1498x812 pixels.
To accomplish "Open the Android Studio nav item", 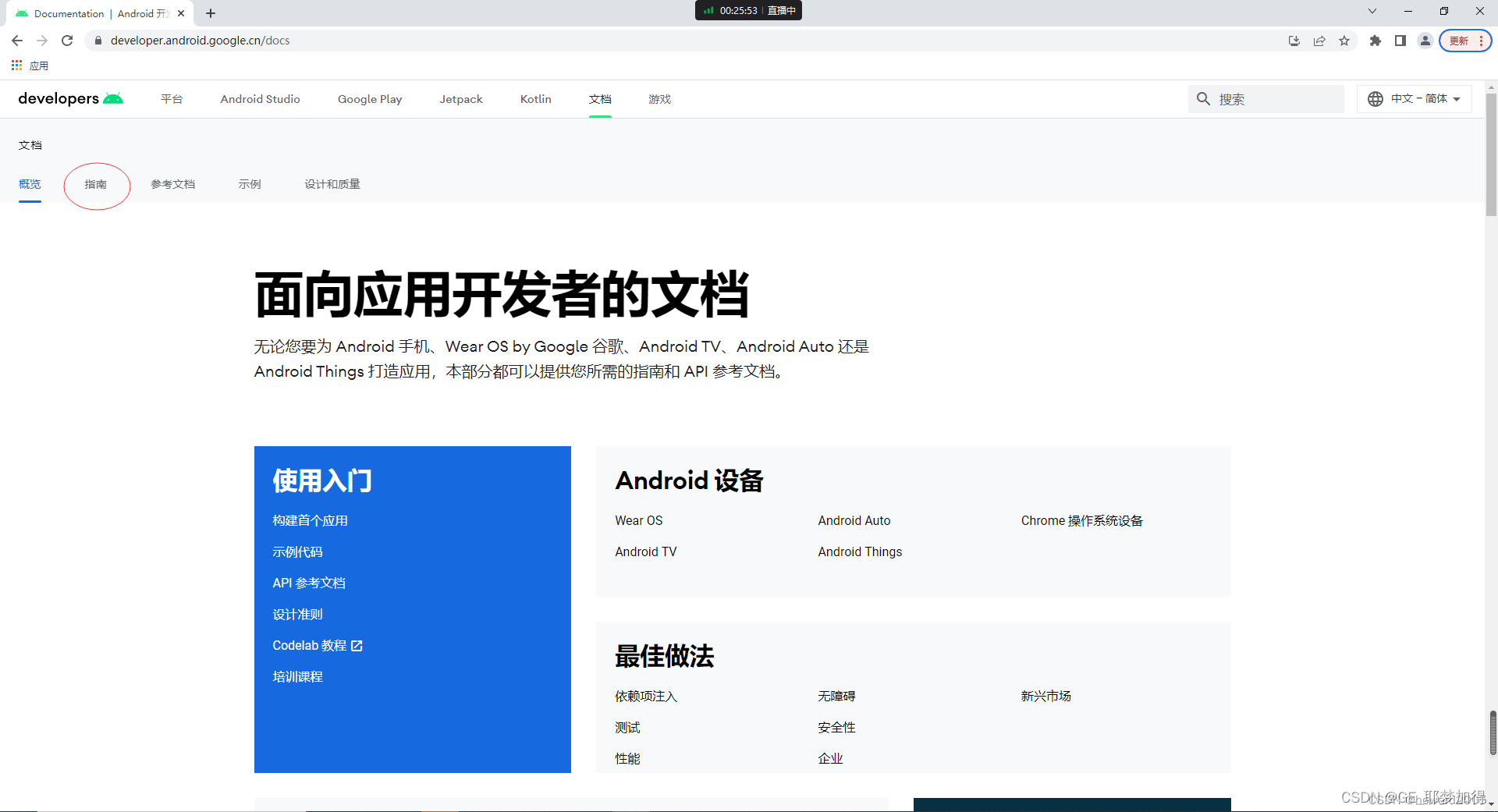I will [x=260, y=99].
